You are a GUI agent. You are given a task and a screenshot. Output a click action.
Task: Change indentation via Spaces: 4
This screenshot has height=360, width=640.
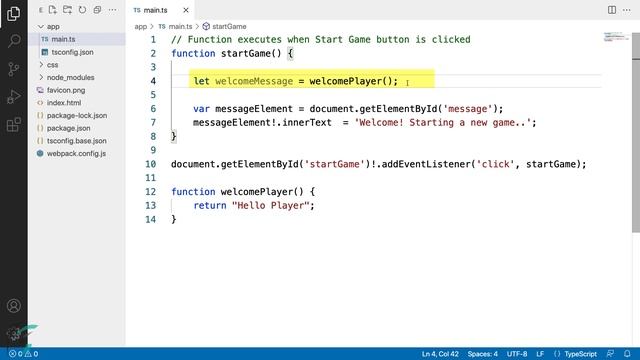[482, 354]
